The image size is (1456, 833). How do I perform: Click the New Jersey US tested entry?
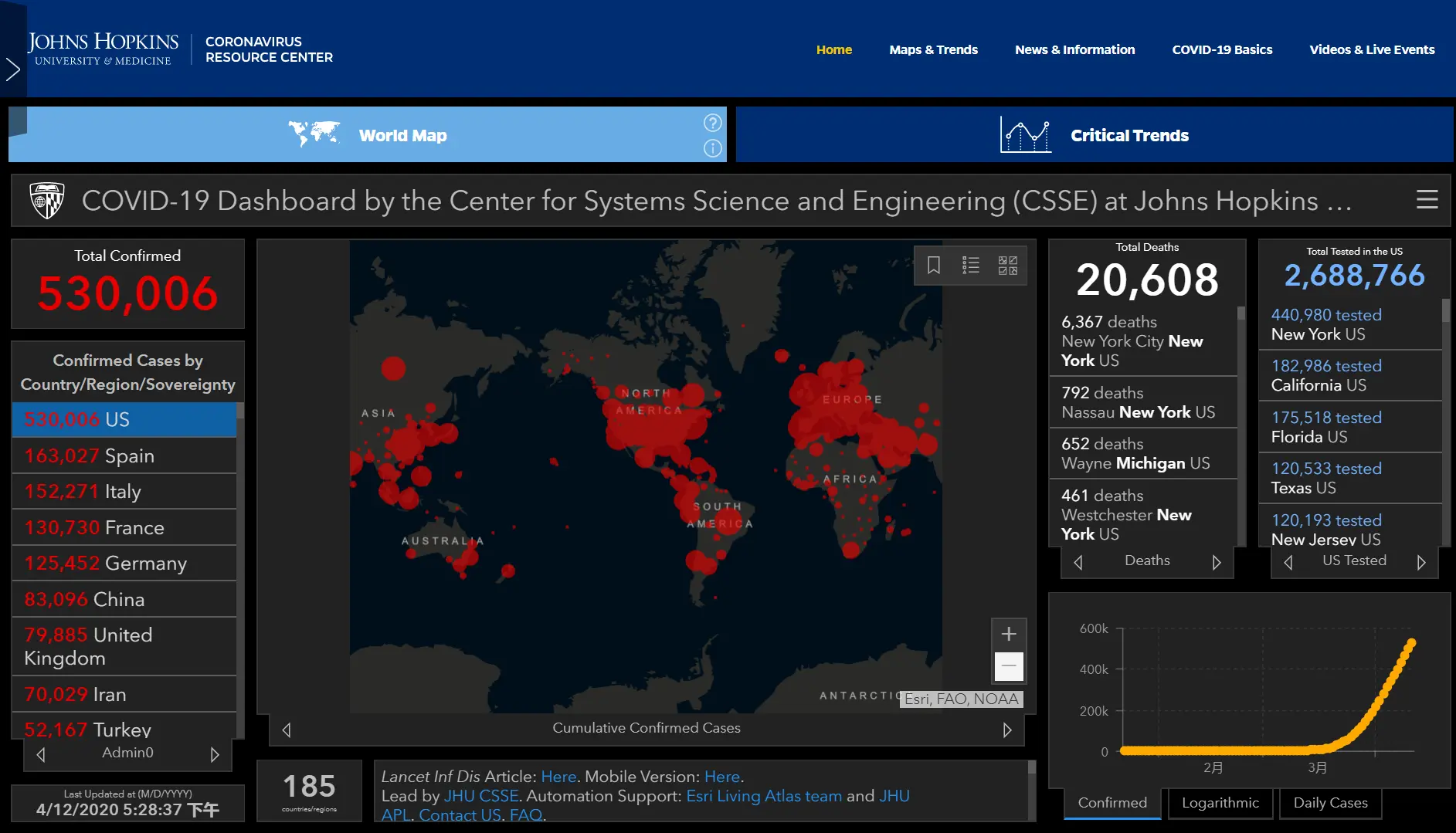[1350, 527]
